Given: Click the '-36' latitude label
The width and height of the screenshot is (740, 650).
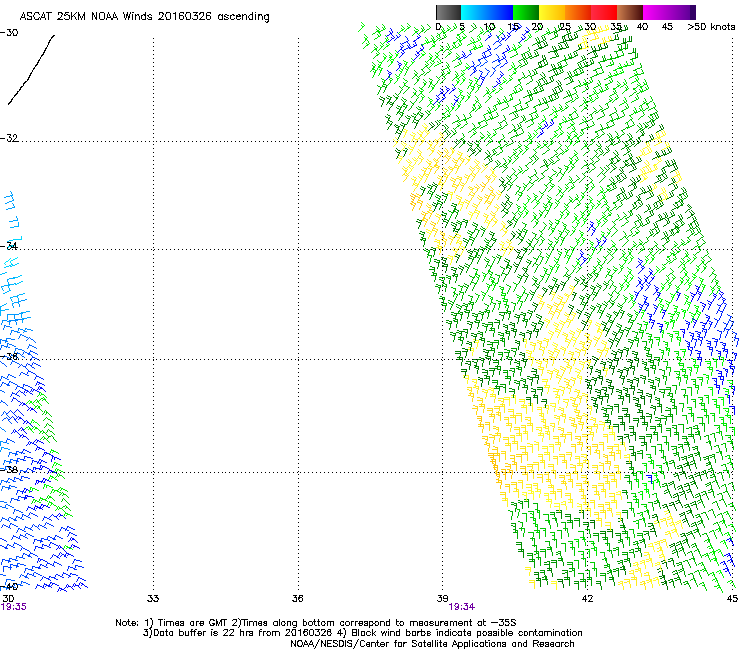Looking at the screenshot, I should tap(9, 356).
